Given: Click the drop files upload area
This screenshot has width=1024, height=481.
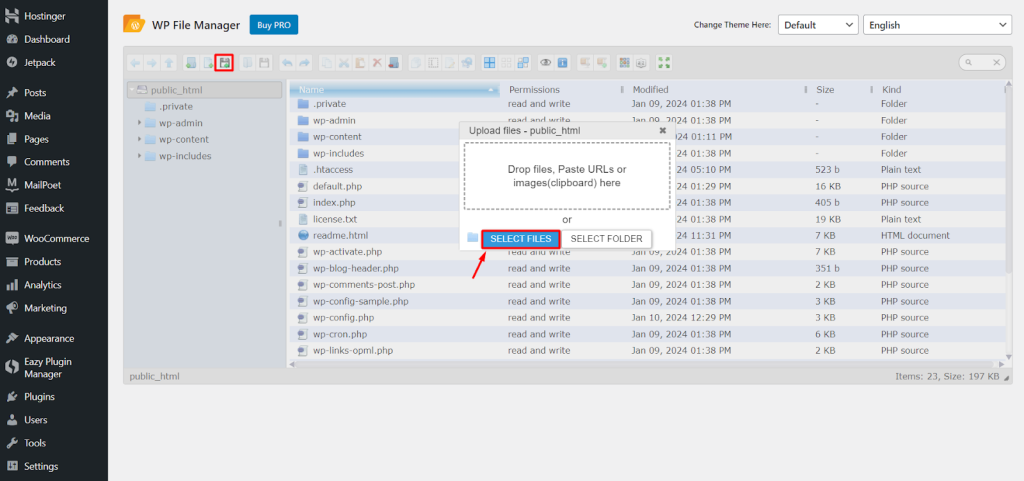Looking at the screenshot, I should coord(567,176).
